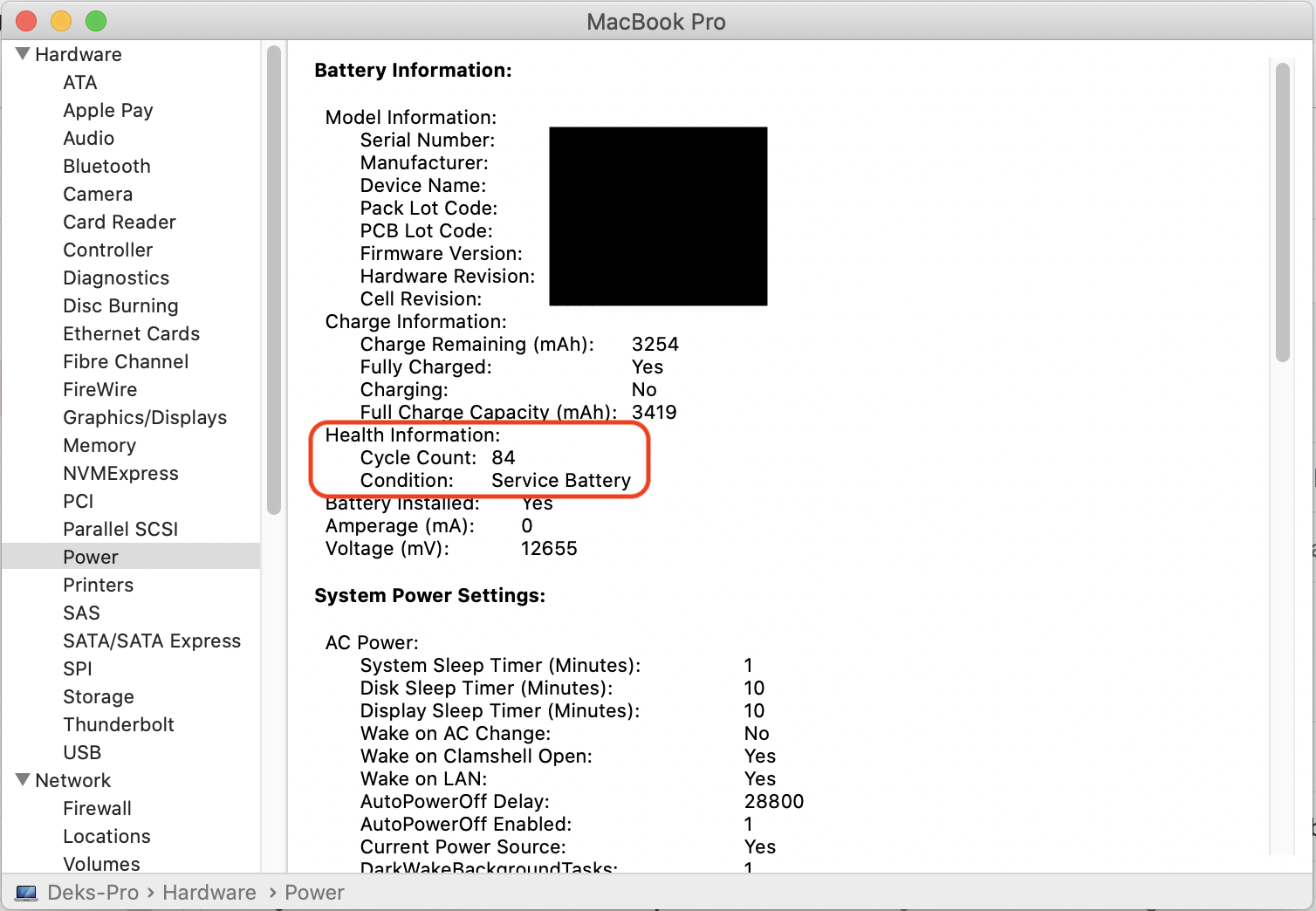Collapse the Network category triangle
This screenshot has width=1316, height=911.
(24, 780)
